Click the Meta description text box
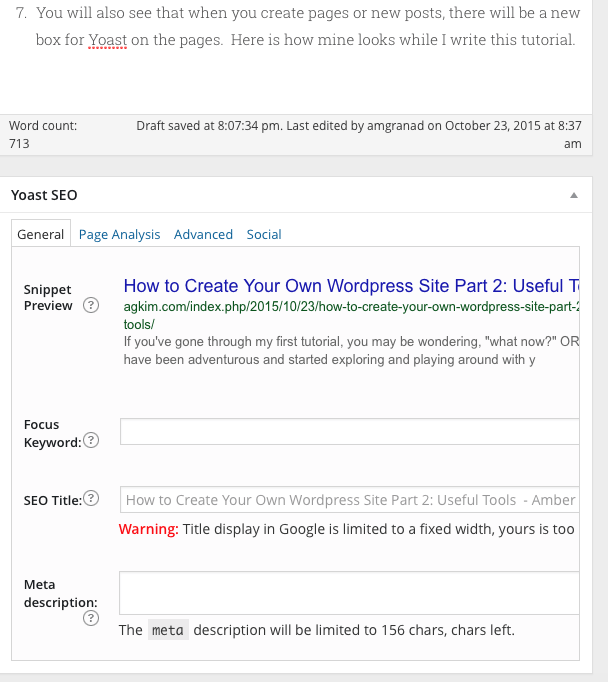Image resolution: width=608 pixels, height=682 pixels. (x=349, y=593)
